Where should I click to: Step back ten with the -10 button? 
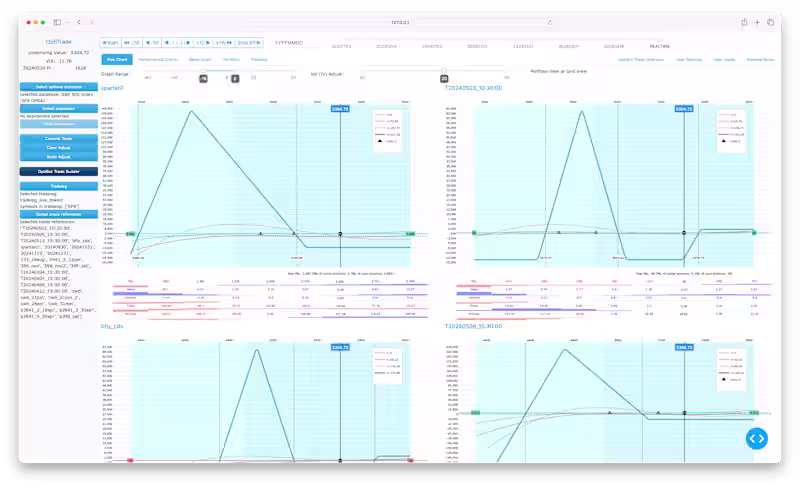coord(152,43)
